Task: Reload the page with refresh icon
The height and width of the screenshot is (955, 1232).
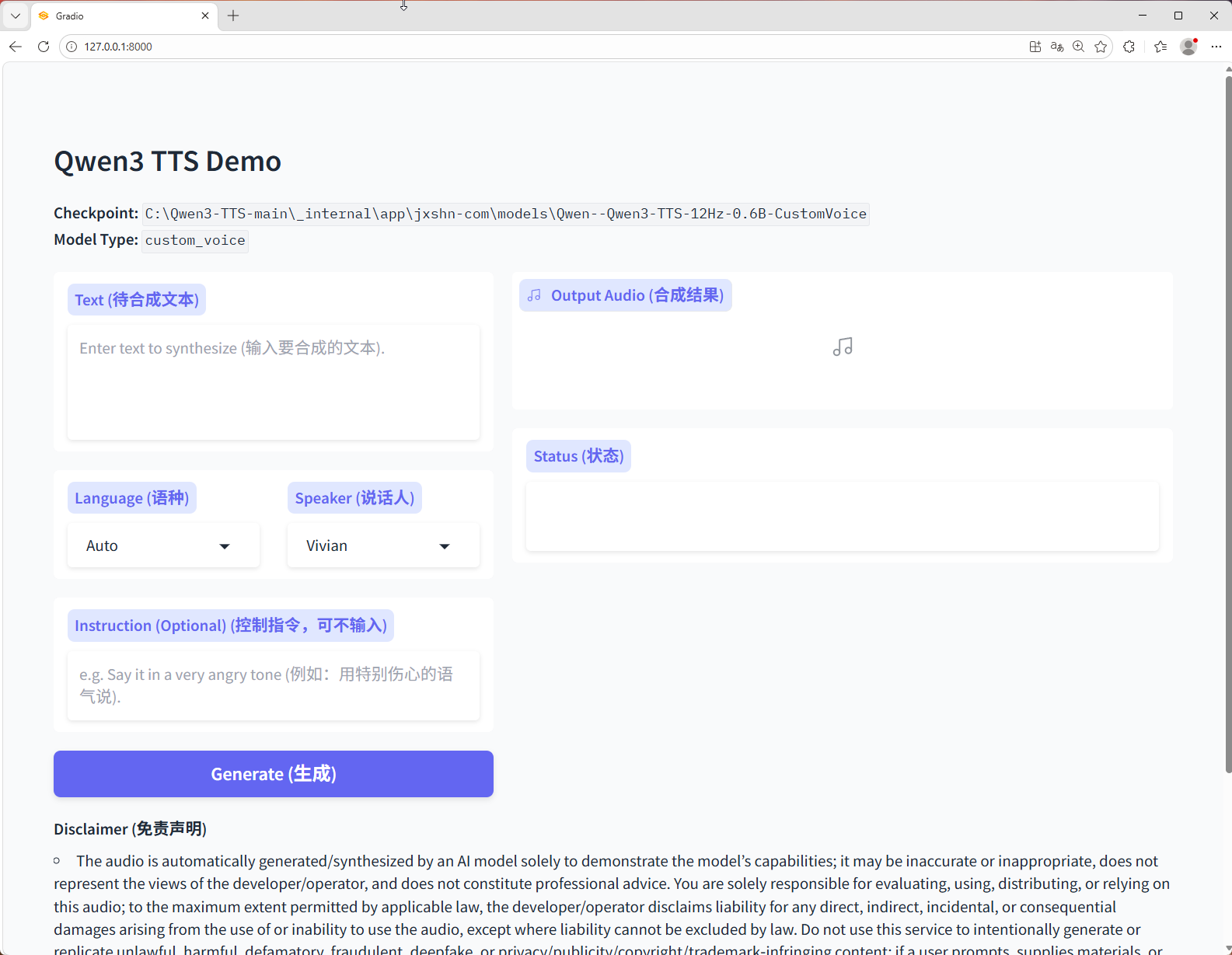Action: 44,47
